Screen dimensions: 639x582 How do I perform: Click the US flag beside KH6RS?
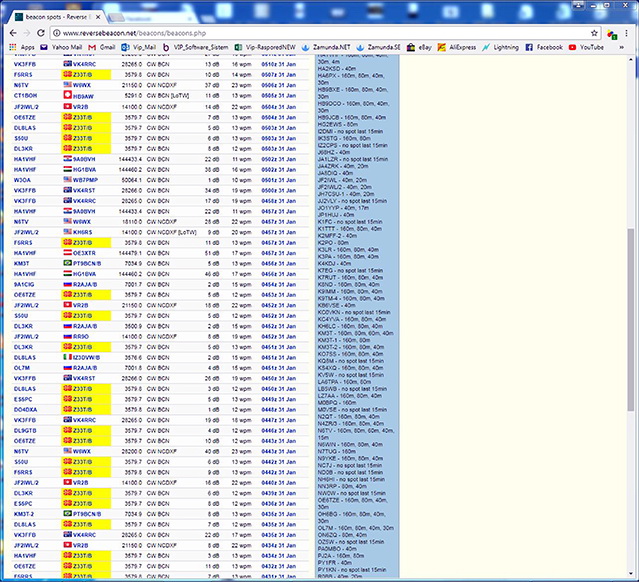tap(68, 232)
